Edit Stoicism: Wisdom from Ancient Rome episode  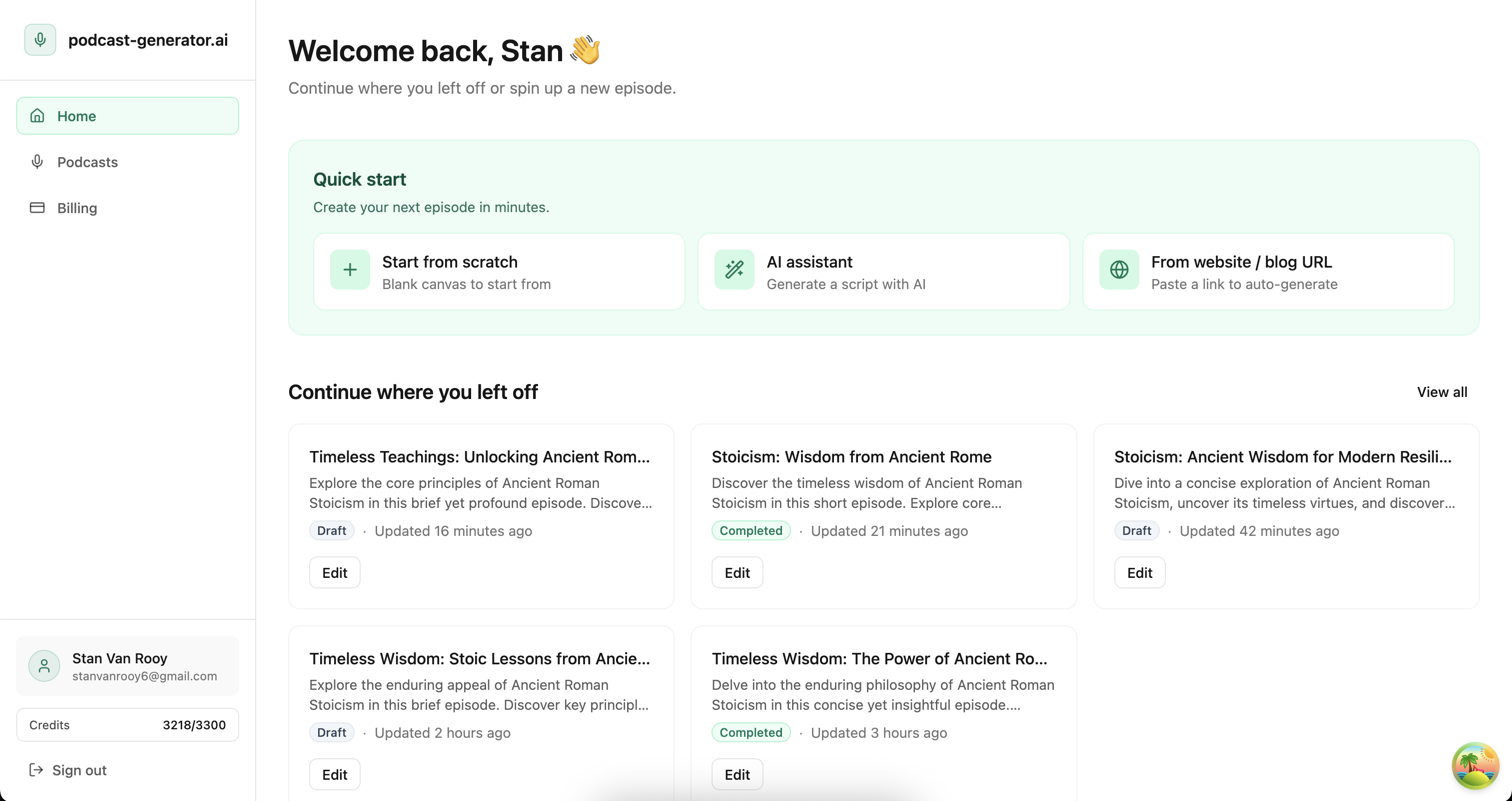(x=737, y=573)
